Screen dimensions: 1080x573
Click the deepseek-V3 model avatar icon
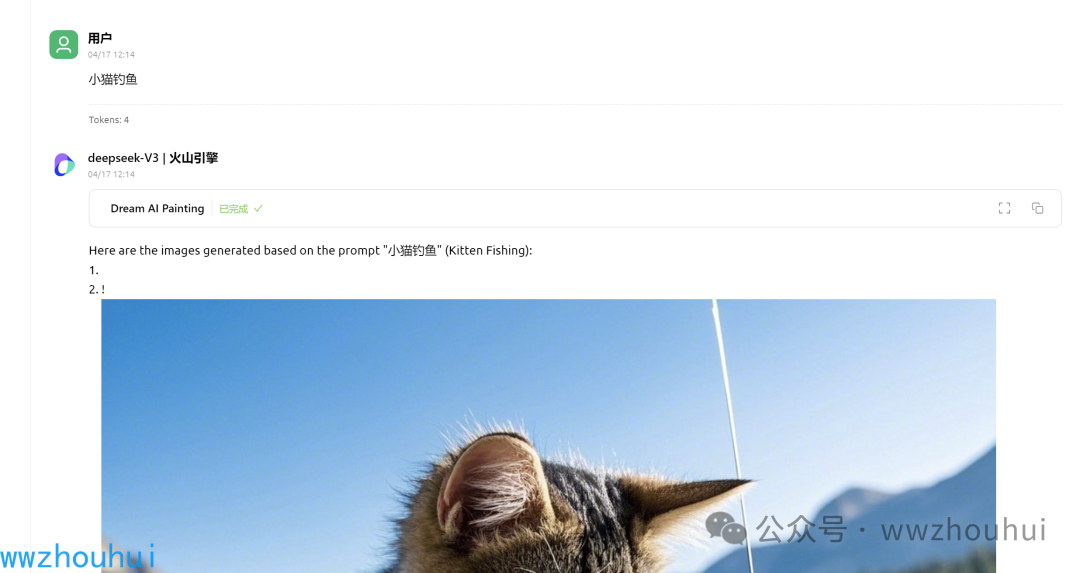click(64, 165)
